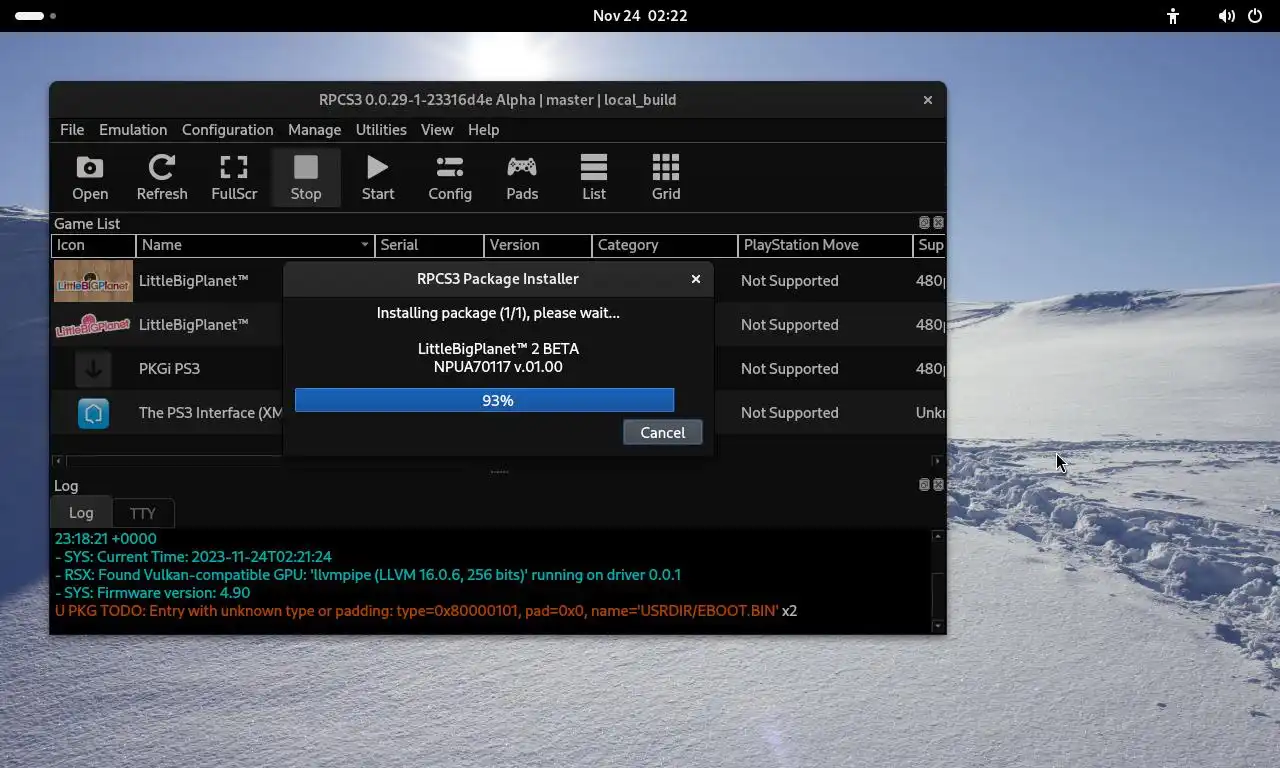Close the RPCS3 main window

[928, 100]
